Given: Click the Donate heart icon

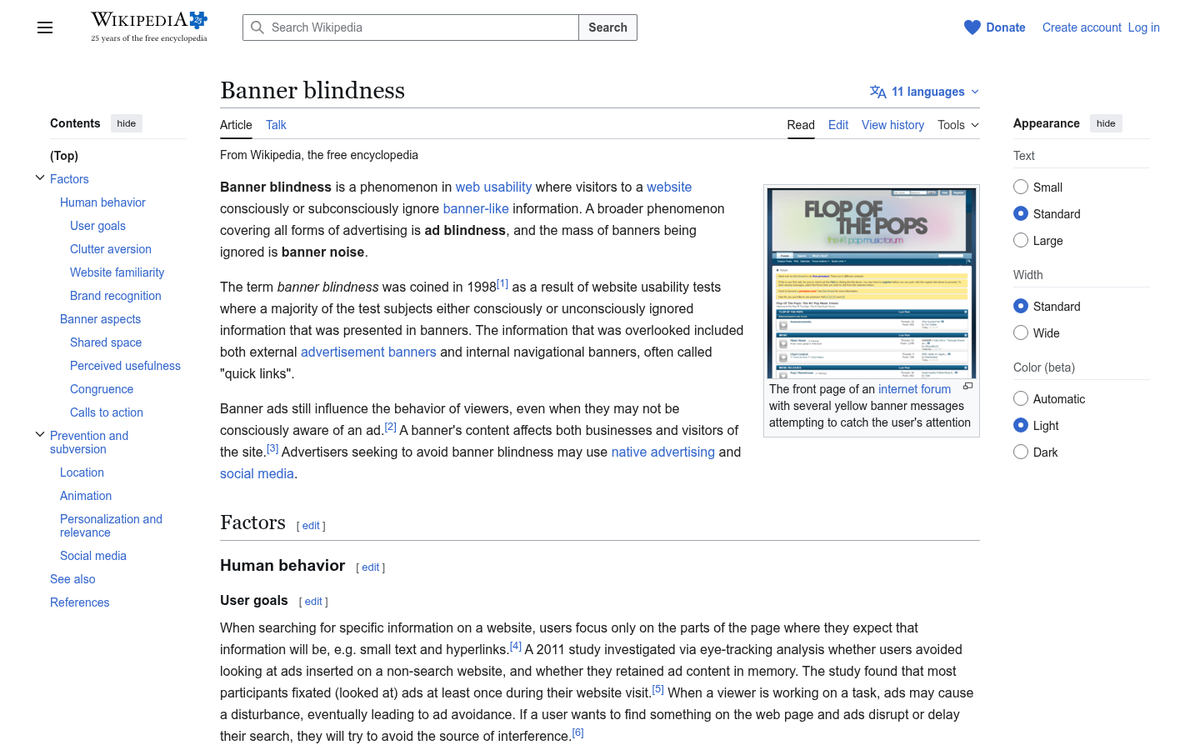Looking at the screenshot, I should (972, 28).
